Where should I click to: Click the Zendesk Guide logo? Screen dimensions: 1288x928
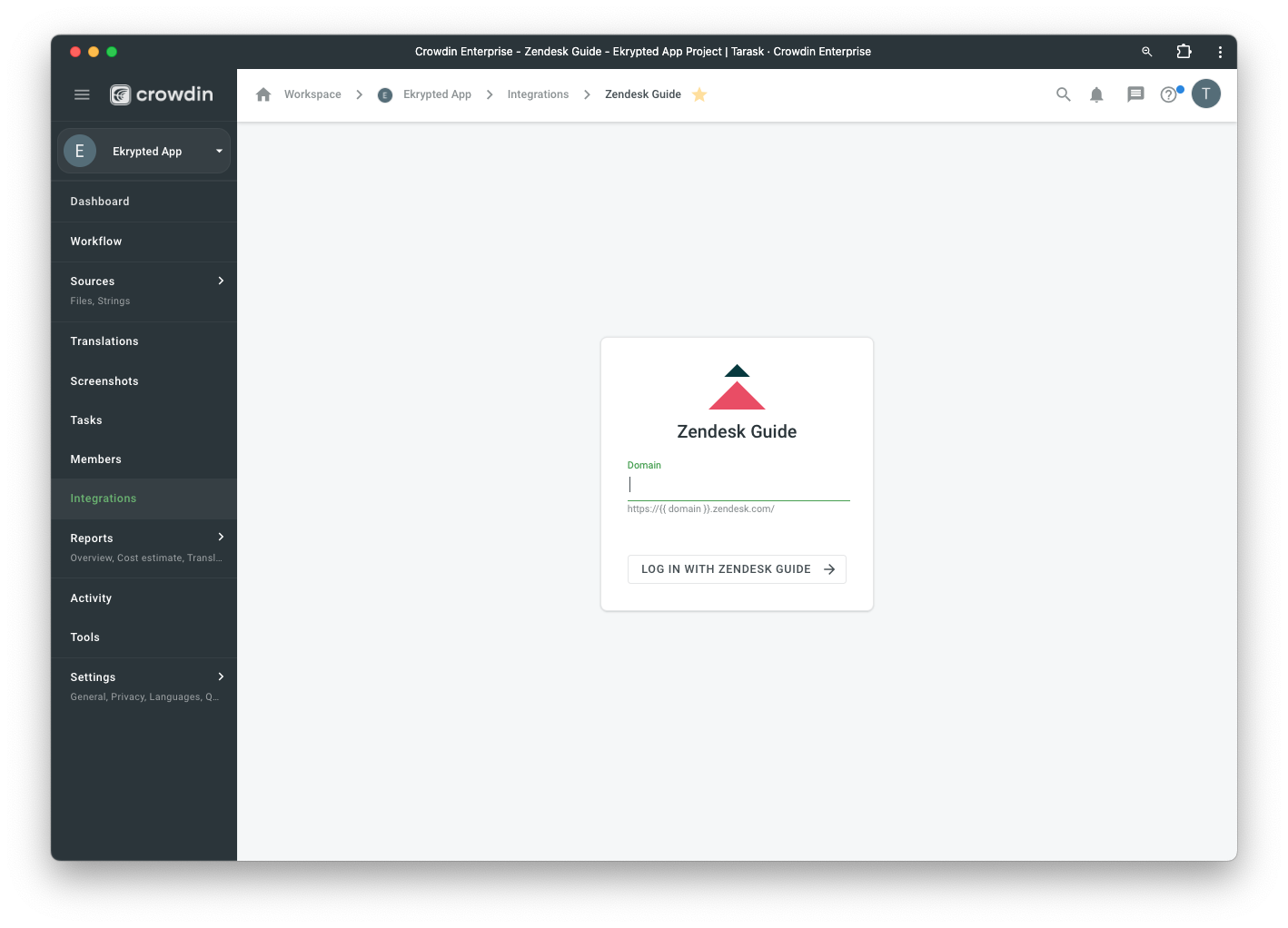tap(737, 387)
